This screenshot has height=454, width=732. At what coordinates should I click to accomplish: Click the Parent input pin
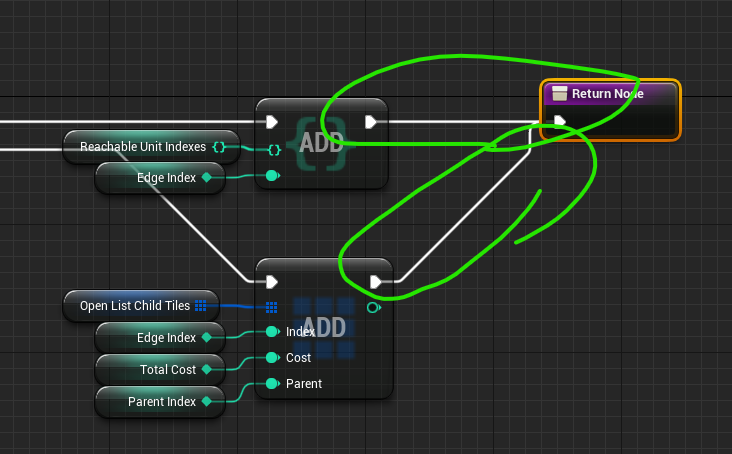click(273, 384)
